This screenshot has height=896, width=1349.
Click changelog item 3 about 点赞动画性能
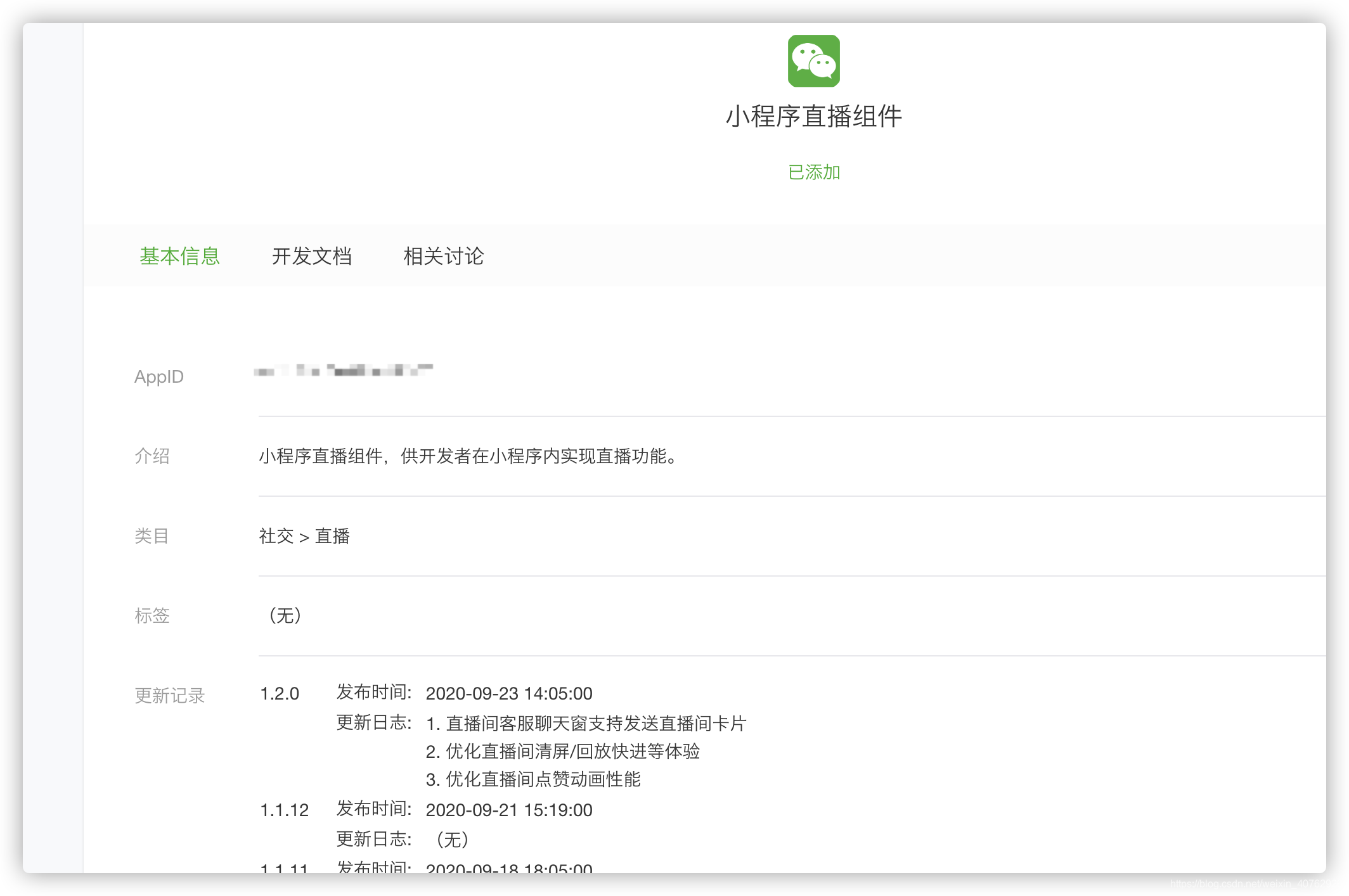[x=532, y=779]
